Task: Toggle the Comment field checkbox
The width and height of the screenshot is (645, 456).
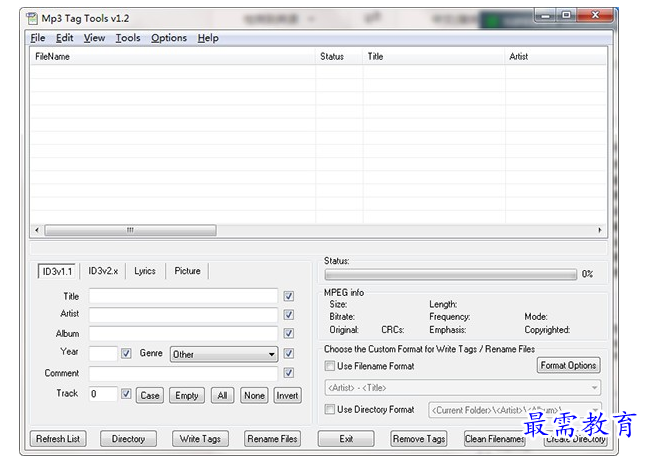Action: tap(289, 373)
